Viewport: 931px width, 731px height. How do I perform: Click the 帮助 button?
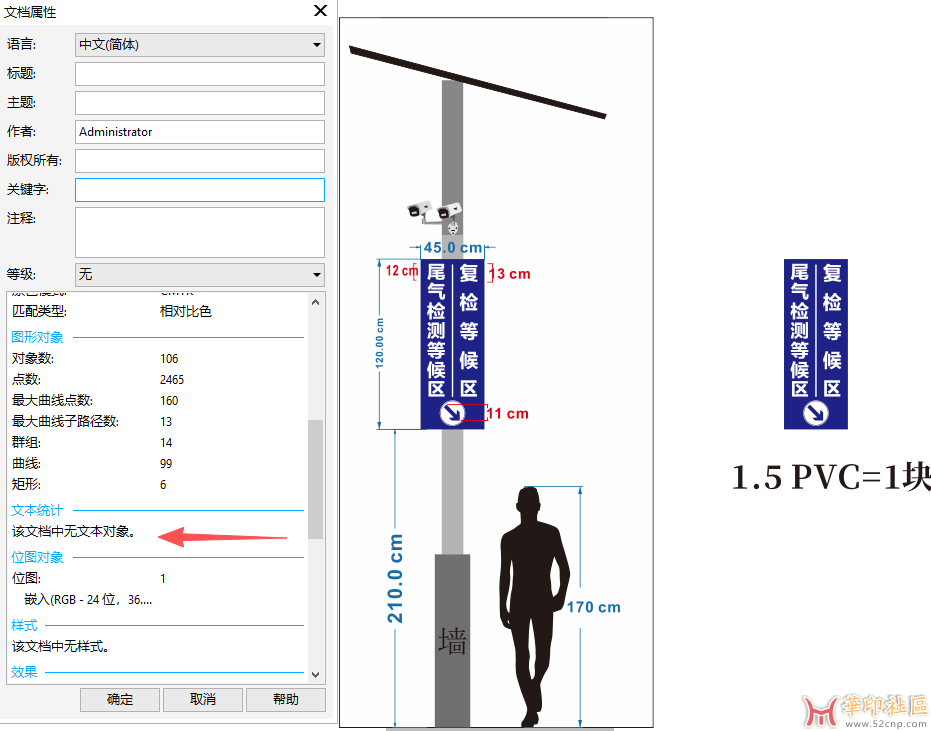tap(285, 699)
